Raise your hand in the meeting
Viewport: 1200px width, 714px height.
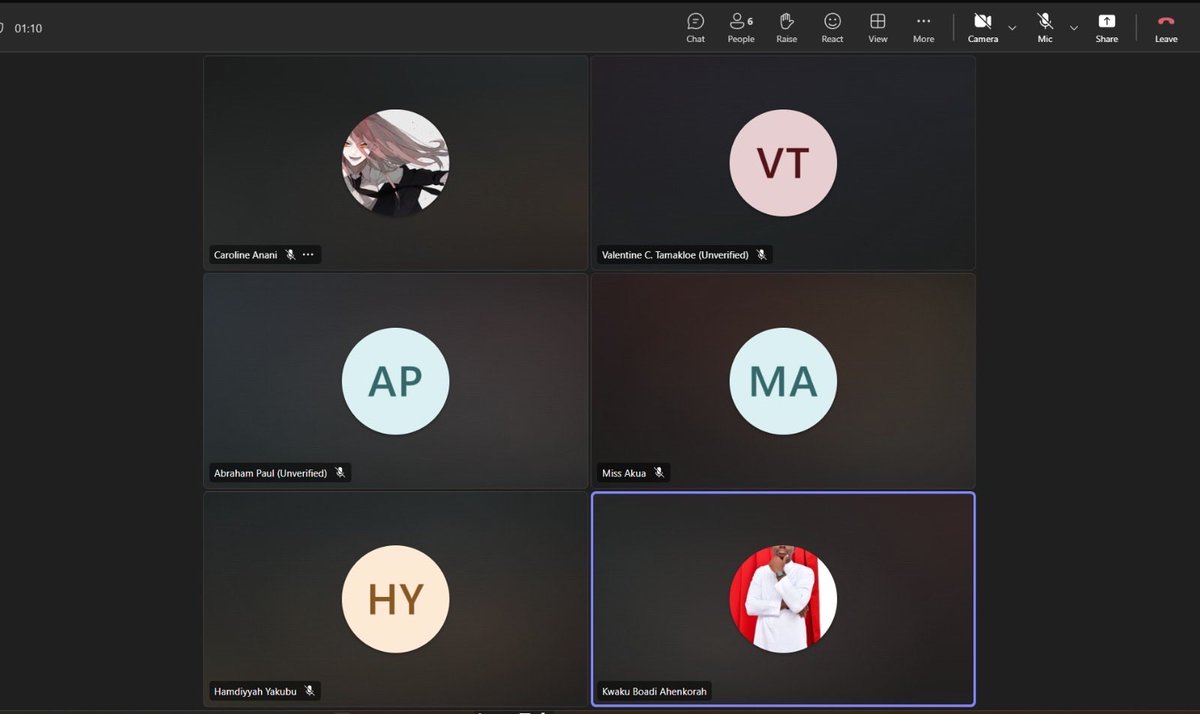(x=787, y=28)
